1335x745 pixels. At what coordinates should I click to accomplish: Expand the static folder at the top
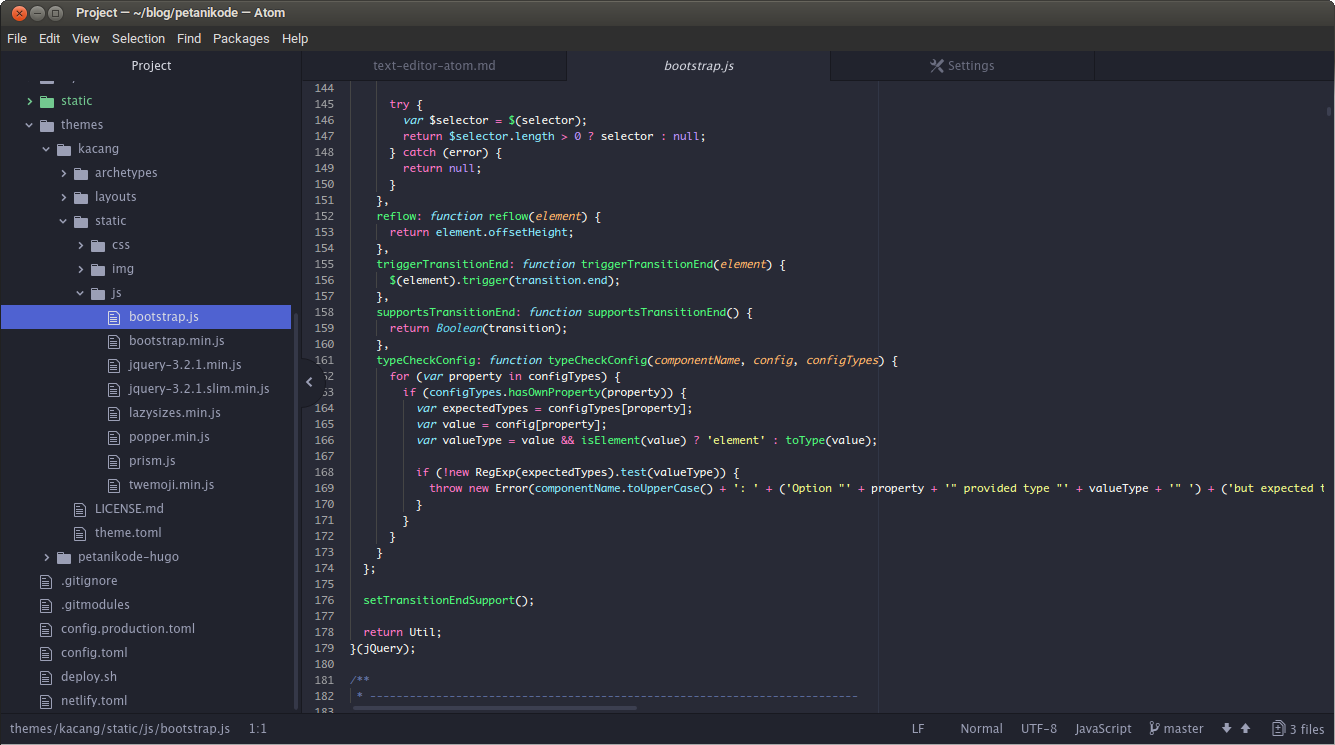30,101
